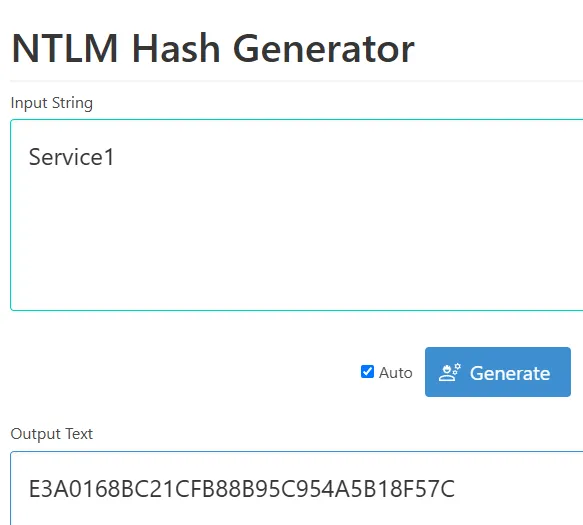This screenshot has width=583, height=525.
Task: Click the word NTLM in the title
Action: pos(65,48)
